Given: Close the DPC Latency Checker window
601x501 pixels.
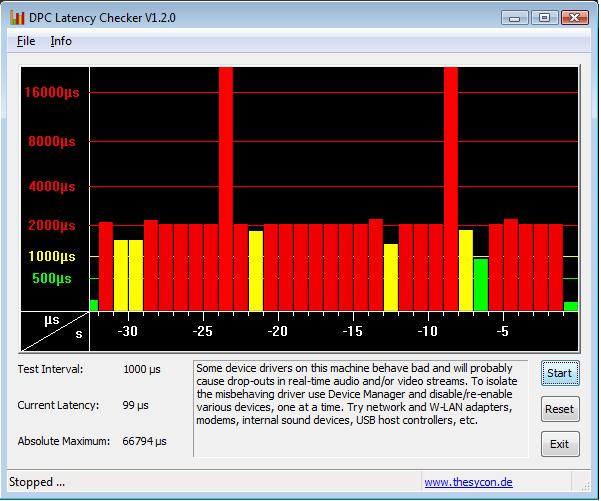Looking at the screenshot, I should [575, 18].
